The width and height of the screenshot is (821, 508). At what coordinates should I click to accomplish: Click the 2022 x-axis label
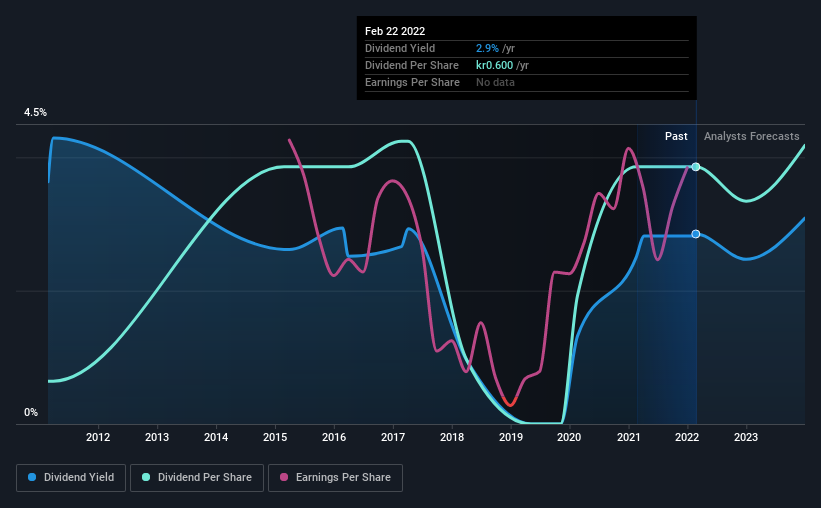(x=687, y=437)
